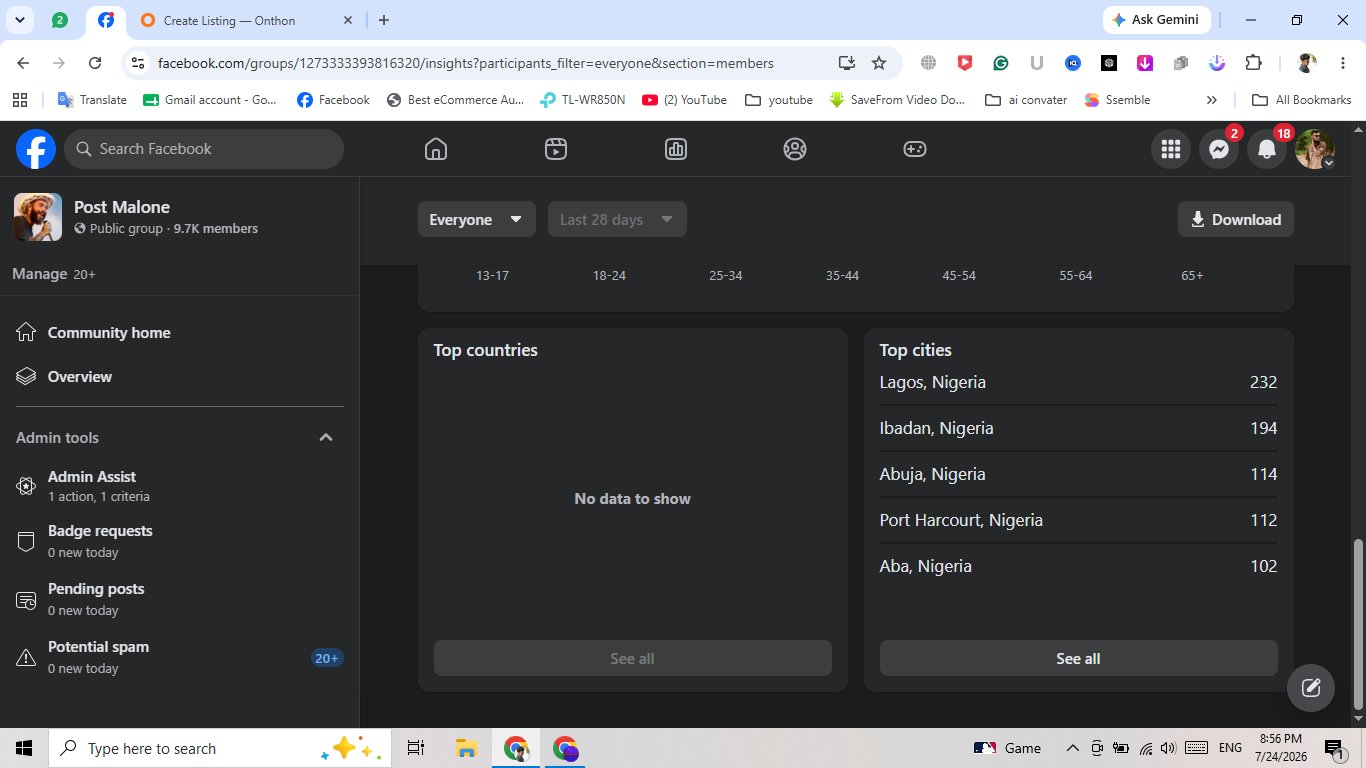
Task: Open Facebook Home from top navigation
Action: point(435,149)
